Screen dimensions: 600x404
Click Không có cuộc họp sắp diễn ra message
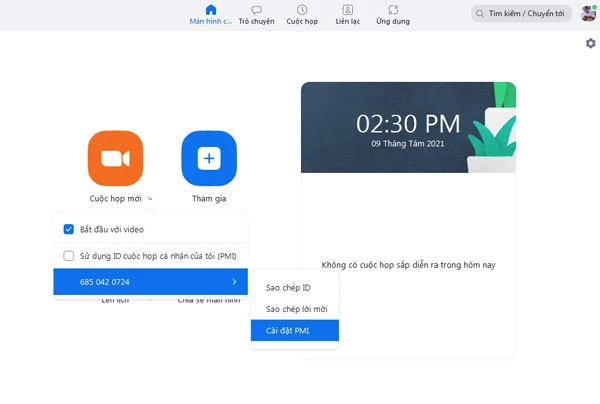click(408, 265)
